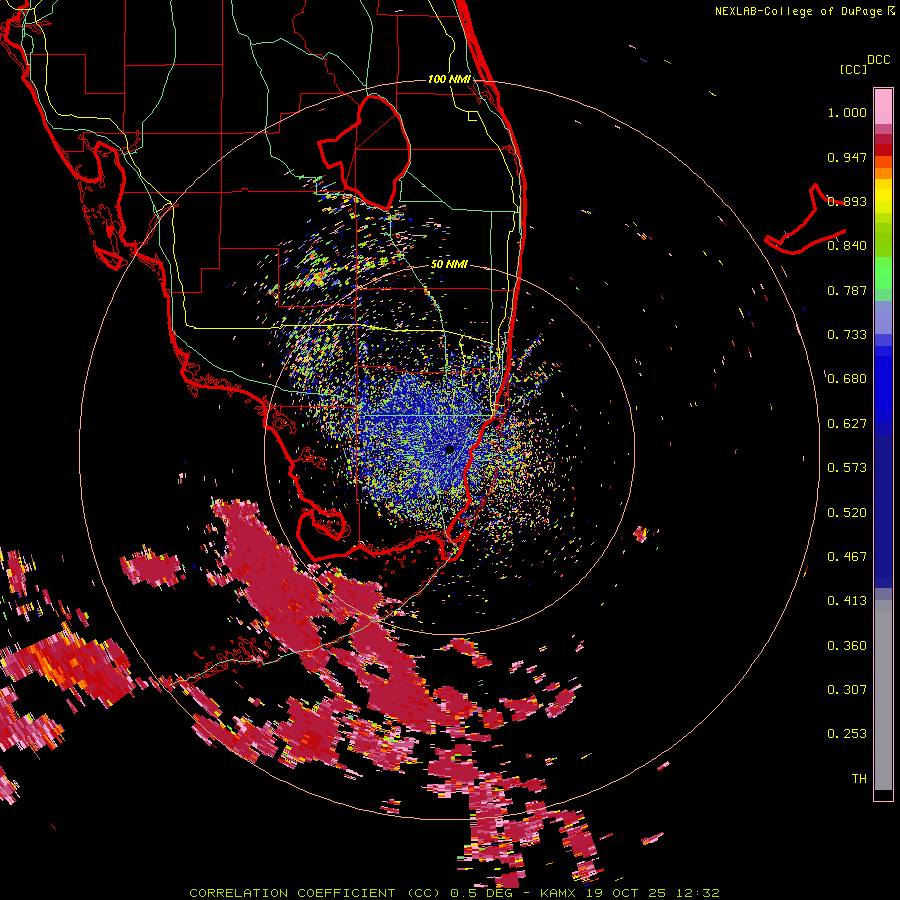Image resolution: width=900 pixels, height=900 pixels.
Task: Click the 0.467 legend value
Action: 847,557
